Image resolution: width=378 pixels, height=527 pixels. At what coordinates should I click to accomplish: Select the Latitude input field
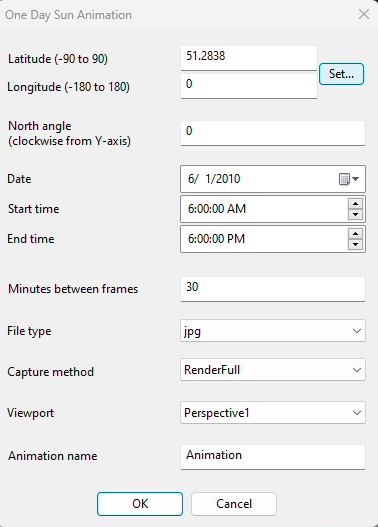249,58
